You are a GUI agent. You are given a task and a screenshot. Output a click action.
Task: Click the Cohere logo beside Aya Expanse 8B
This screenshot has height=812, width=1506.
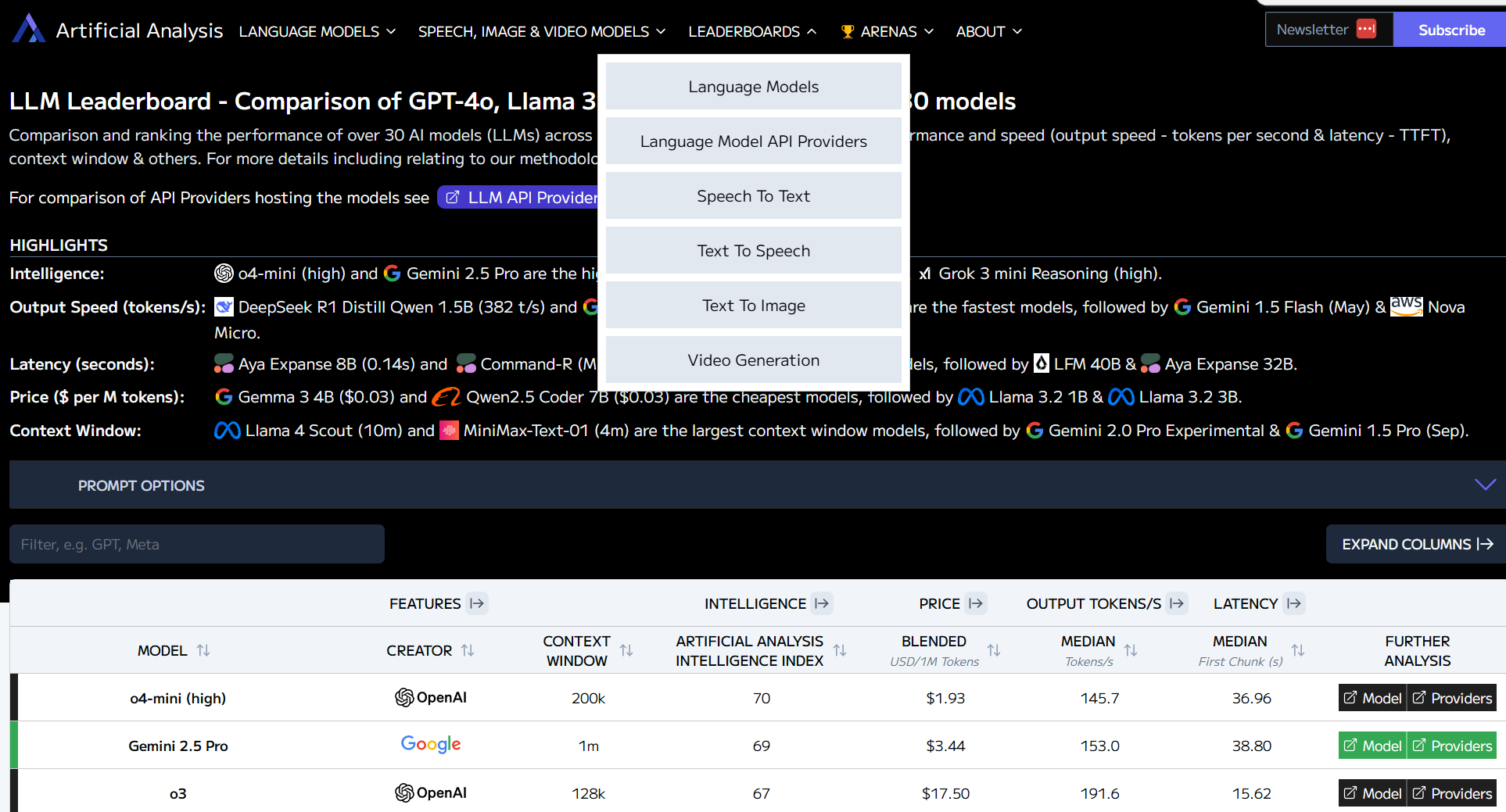[x=224, y=363]
